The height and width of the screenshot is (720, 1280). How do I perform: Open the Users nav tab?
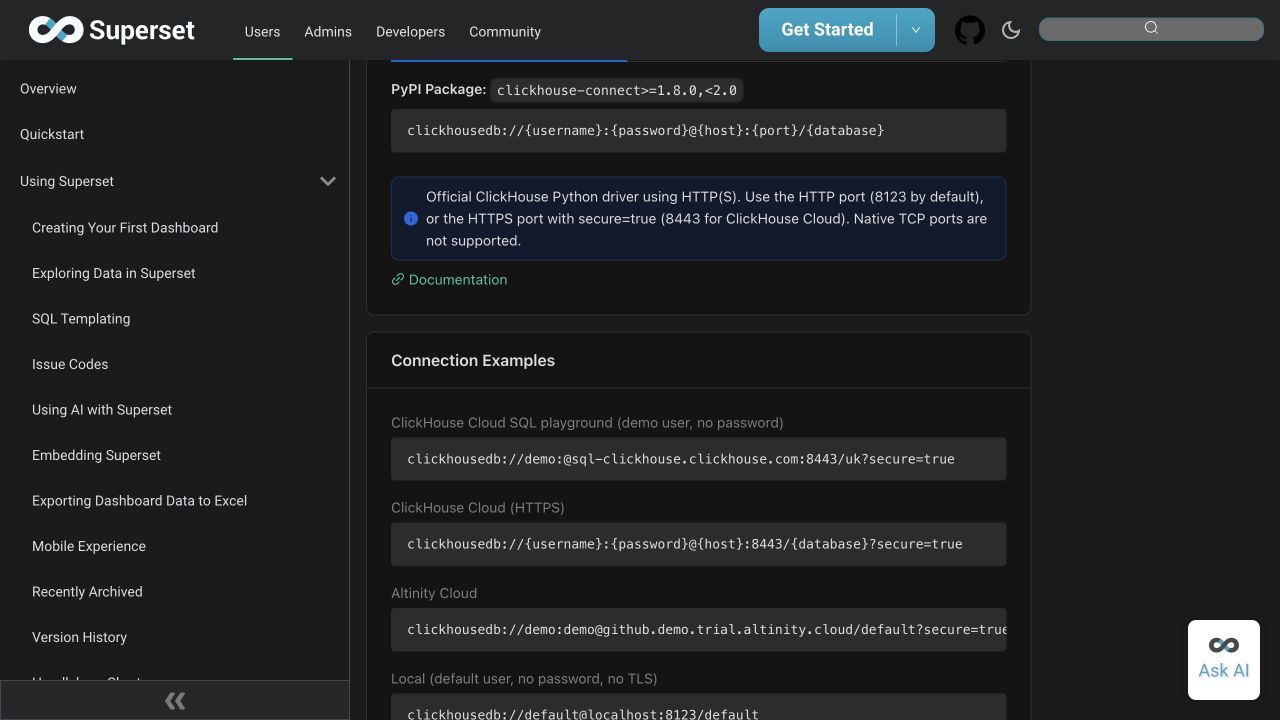262,31
